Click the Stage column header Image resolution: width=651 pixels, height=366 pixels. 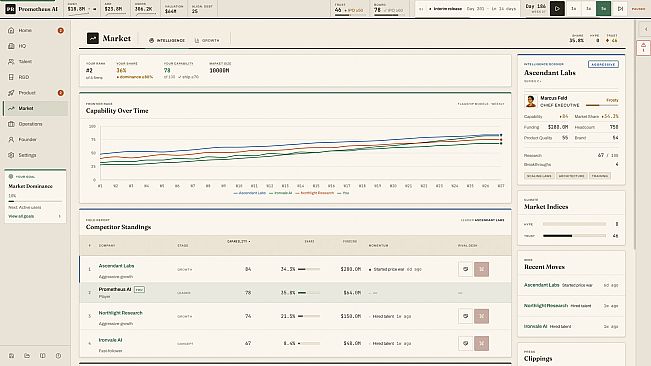pyautogui.click(x=183, y=246)
